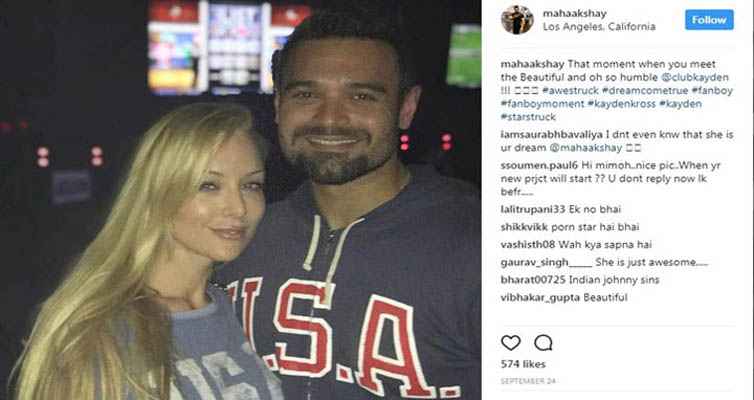Open the #fanboymoment hashtag
The height and width of the screenshot is (400, 754).
coord(542,104)
